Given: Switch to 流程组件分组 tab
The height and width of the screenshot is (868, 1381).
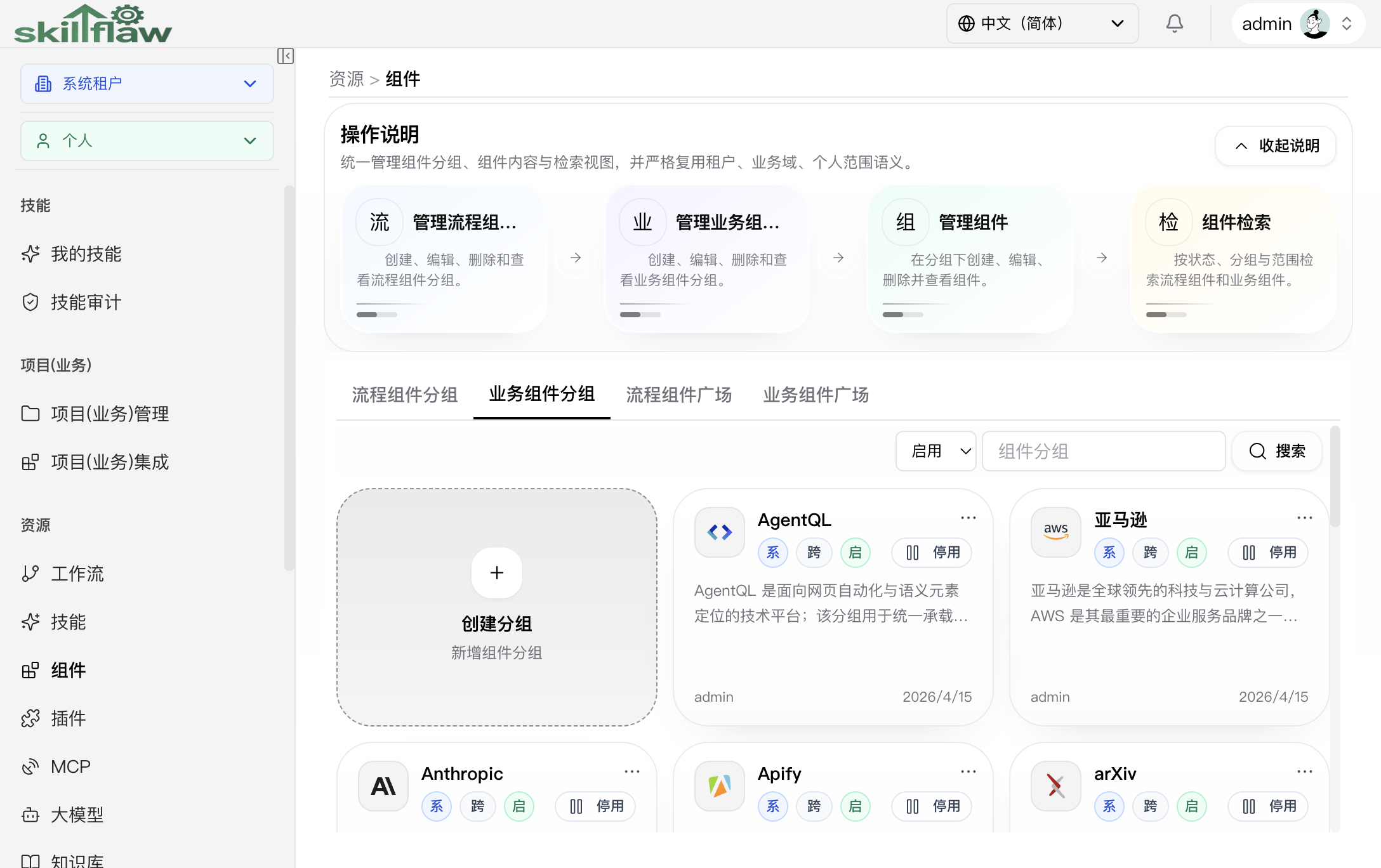Looking at the screenshot, I should tap(405, 395).
